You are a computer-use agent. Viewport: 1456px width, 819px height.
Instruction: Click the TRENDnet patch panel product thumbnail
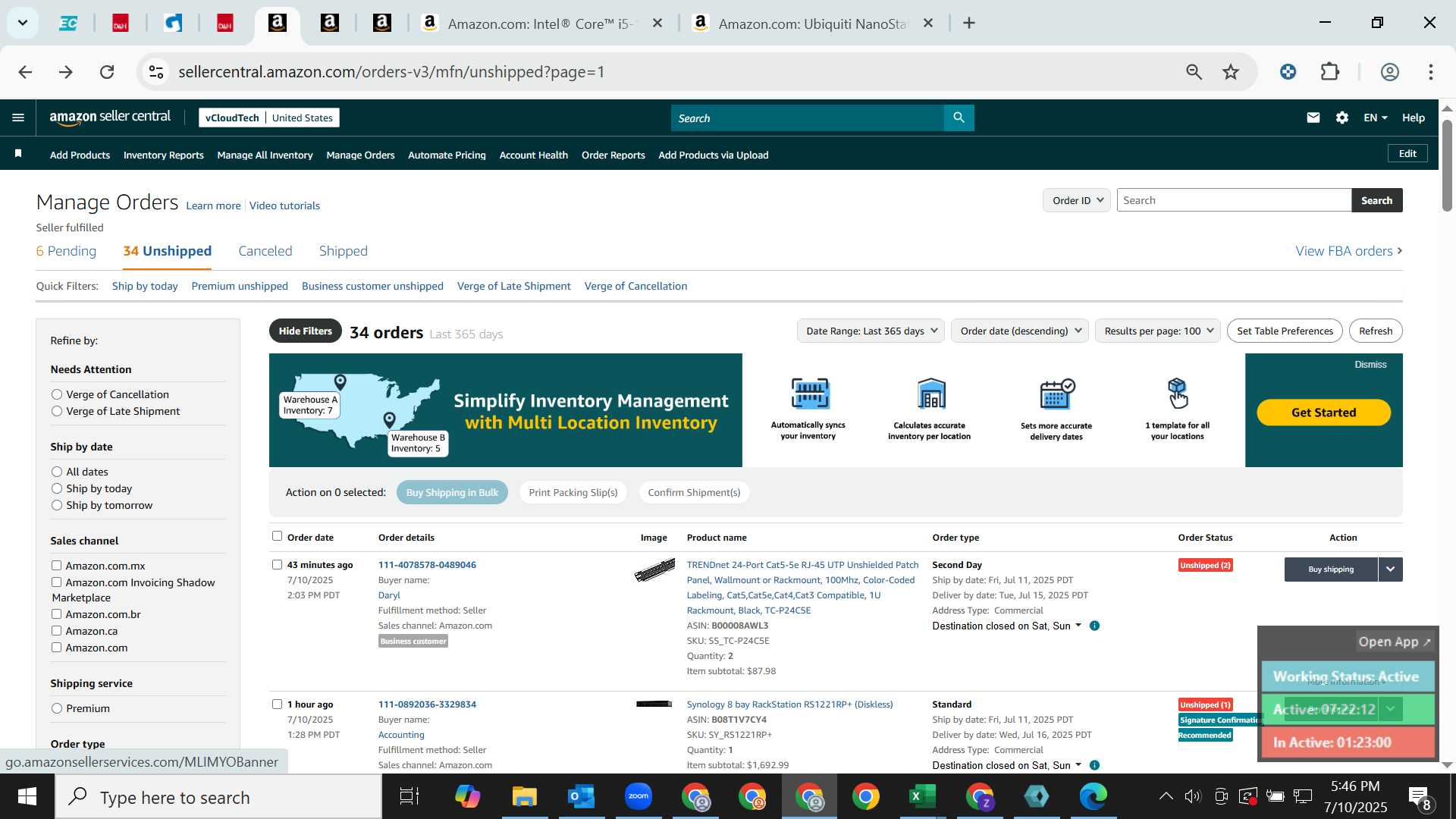pyautogui.click(x=654, y=570)
